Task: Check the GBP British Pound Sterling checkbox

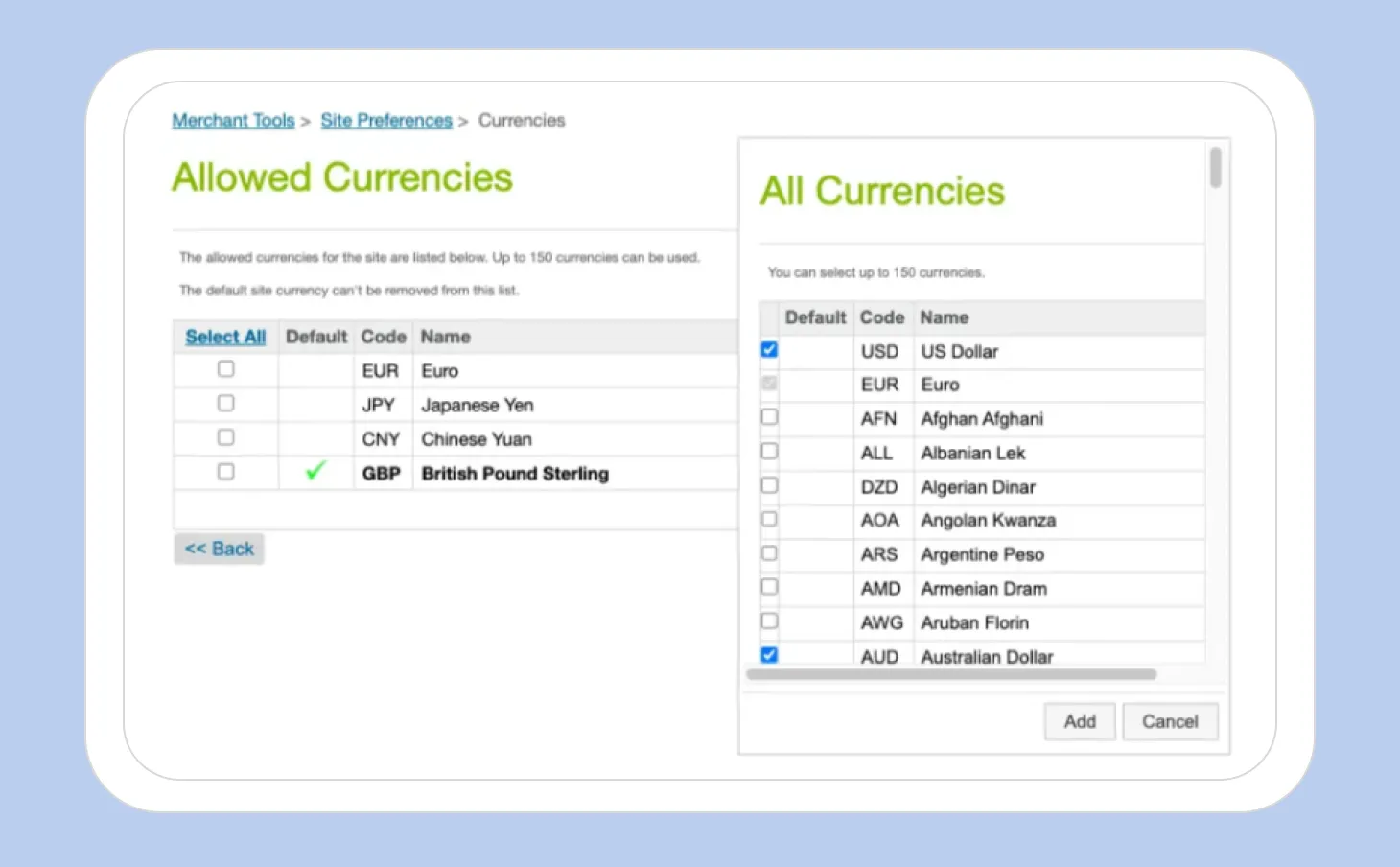Action: (225, 471)
